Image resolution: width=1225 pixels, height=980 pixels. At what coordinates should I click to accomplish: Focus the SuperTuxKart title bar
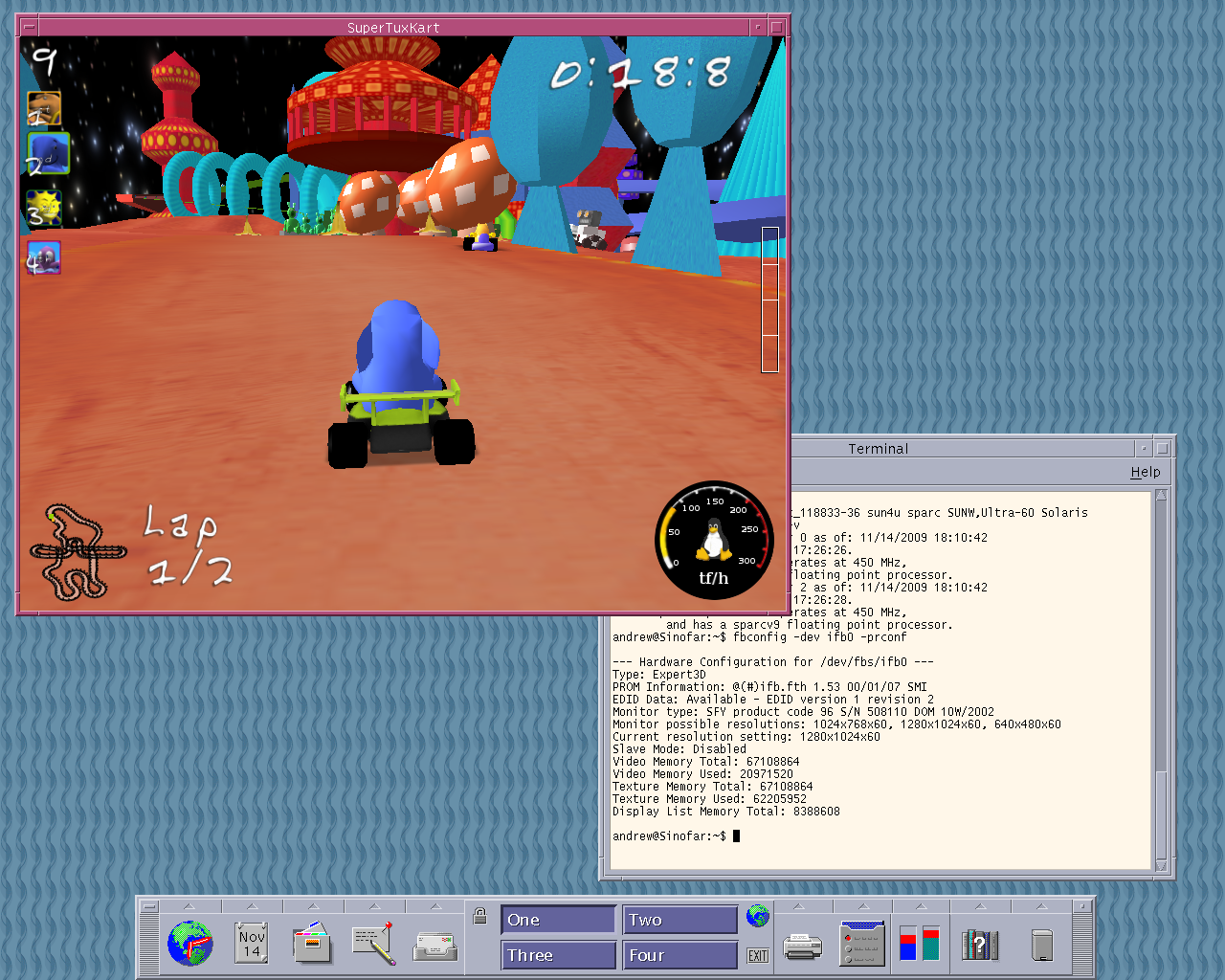tap(393, 28)
